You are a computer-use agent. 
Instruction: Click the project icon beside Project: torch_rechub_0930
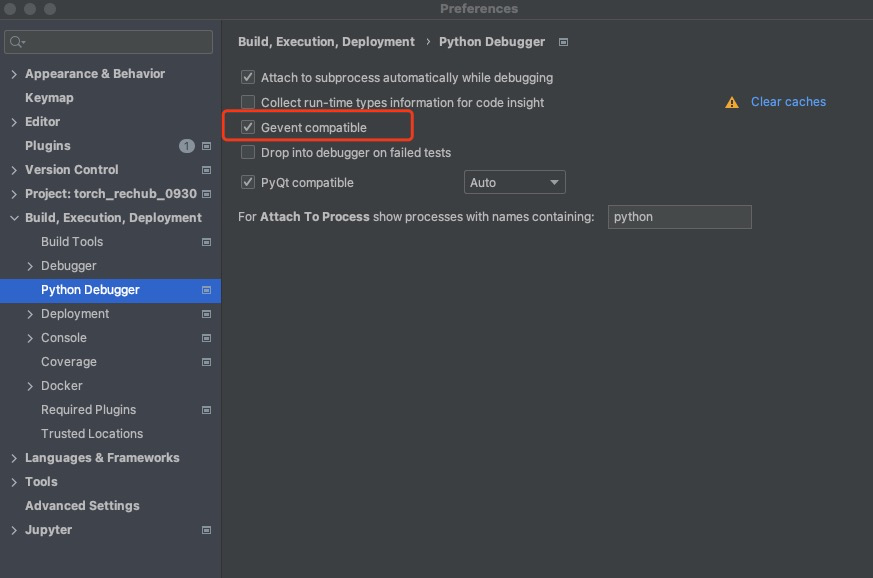pyautogui.click(x=206, y=194)
